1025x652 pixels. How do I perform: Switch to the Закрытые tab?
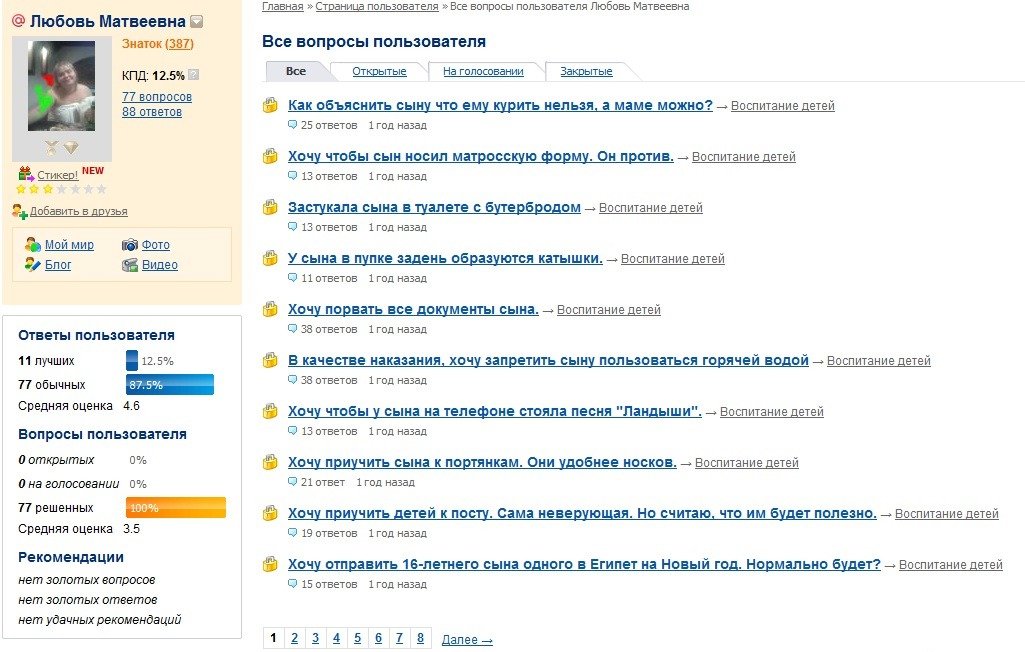pyautogui.click(x=586, y=71)
